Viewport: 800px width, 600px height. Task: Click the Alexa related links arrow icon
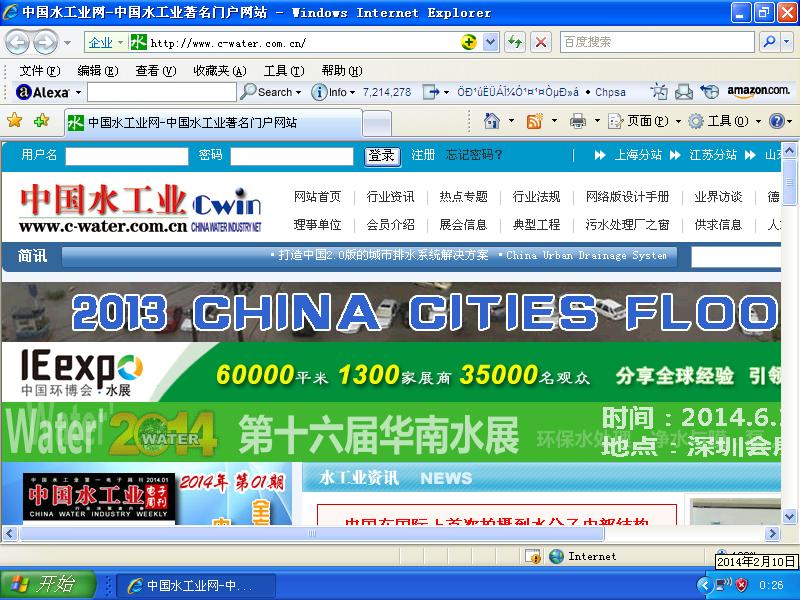(432, 92)
